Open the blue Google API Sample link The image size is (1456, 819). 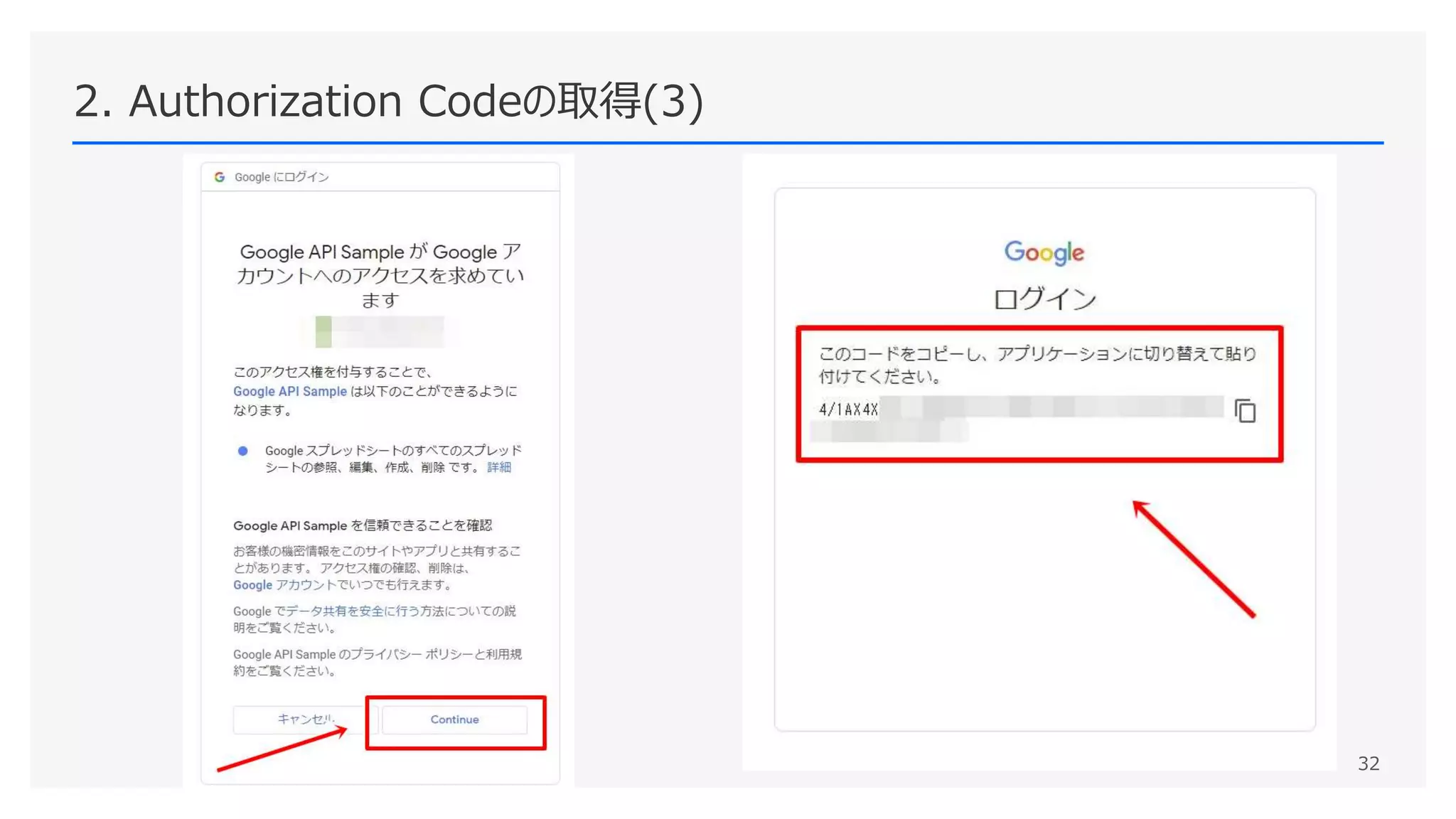click(x=290, y=391)
